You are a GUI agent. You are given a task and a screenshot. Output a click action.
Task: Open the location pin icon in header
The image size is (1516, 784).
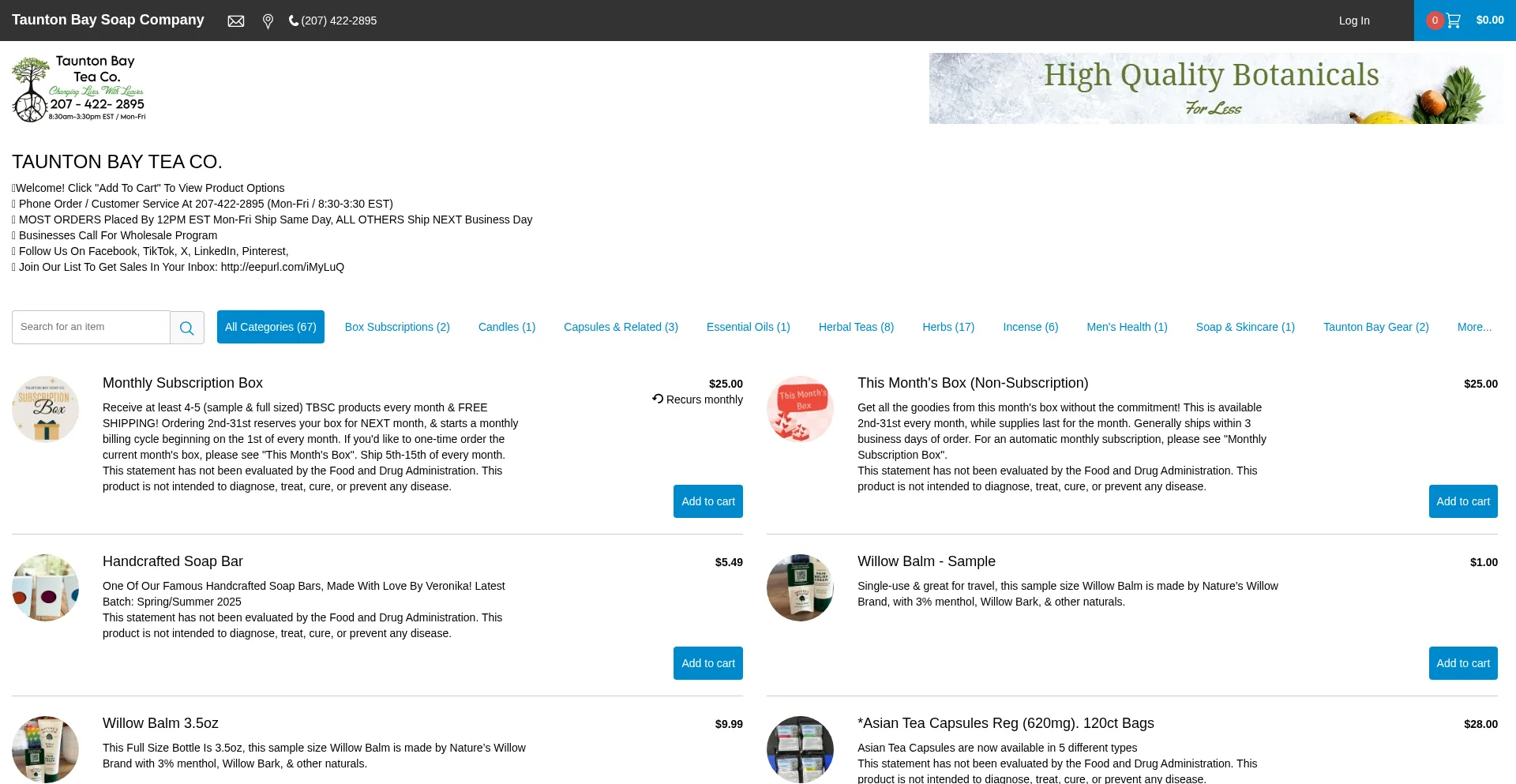point(268,21)
